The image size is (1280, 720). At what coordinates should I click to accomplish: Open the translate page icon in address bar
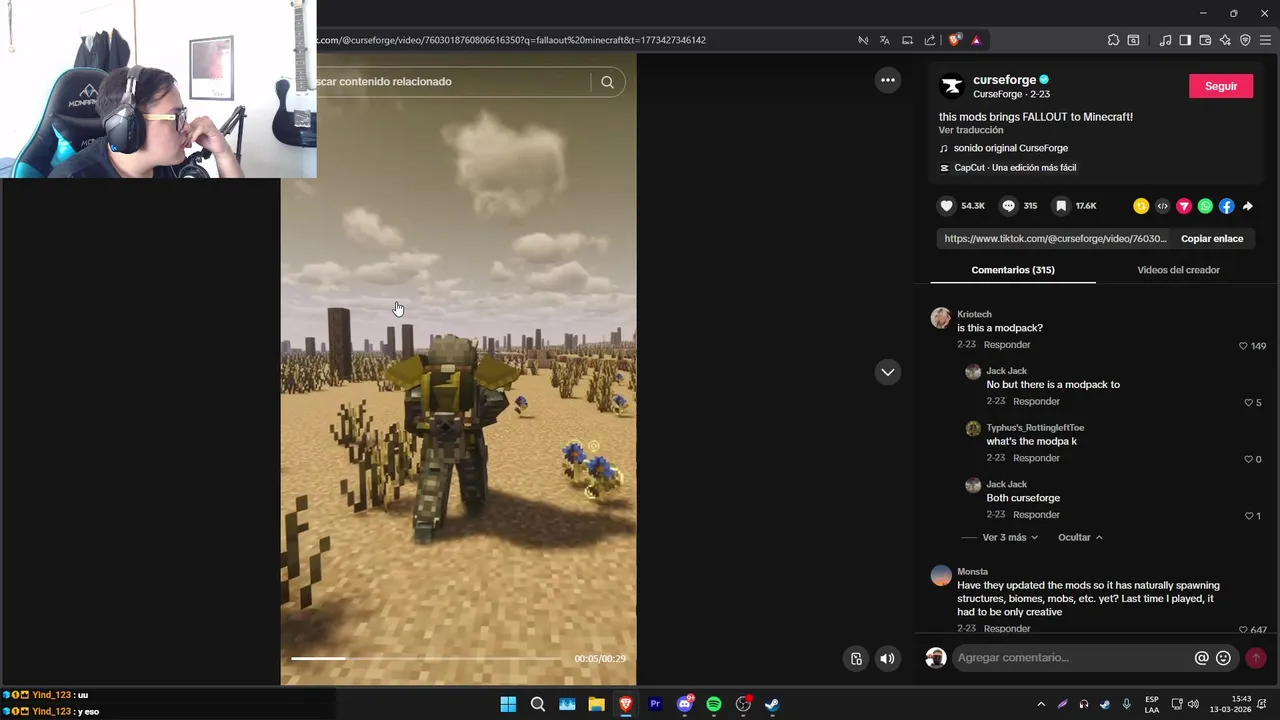tap(885, 40)
